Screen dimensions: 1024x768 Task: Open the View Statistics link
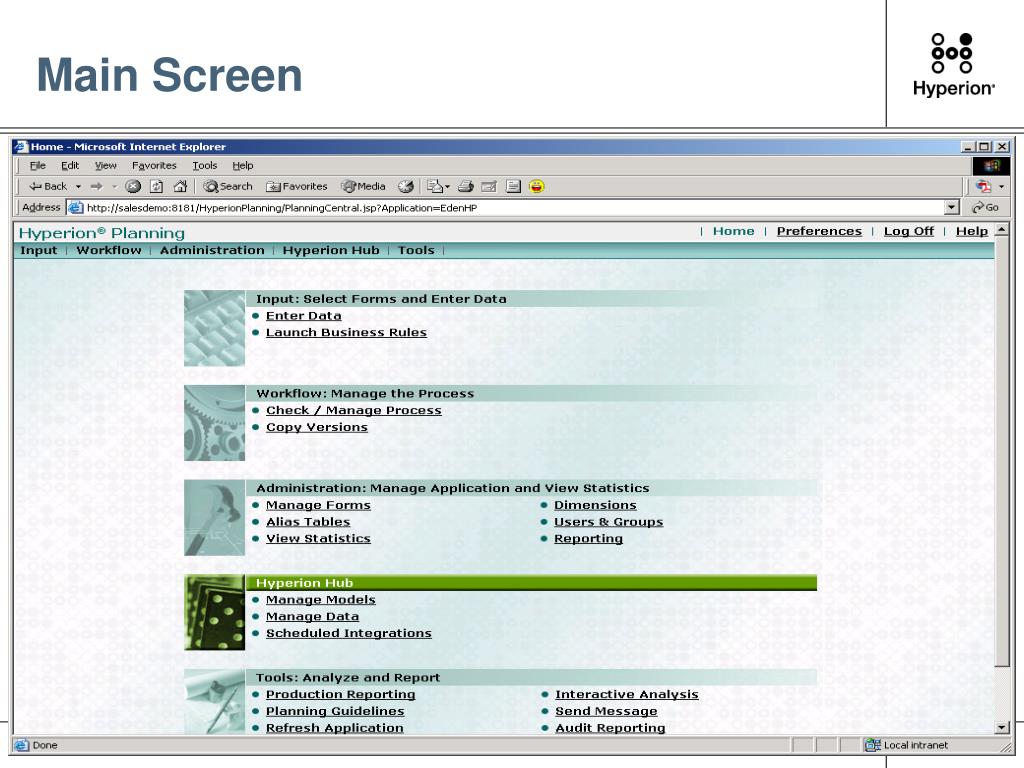pos(318,539)
